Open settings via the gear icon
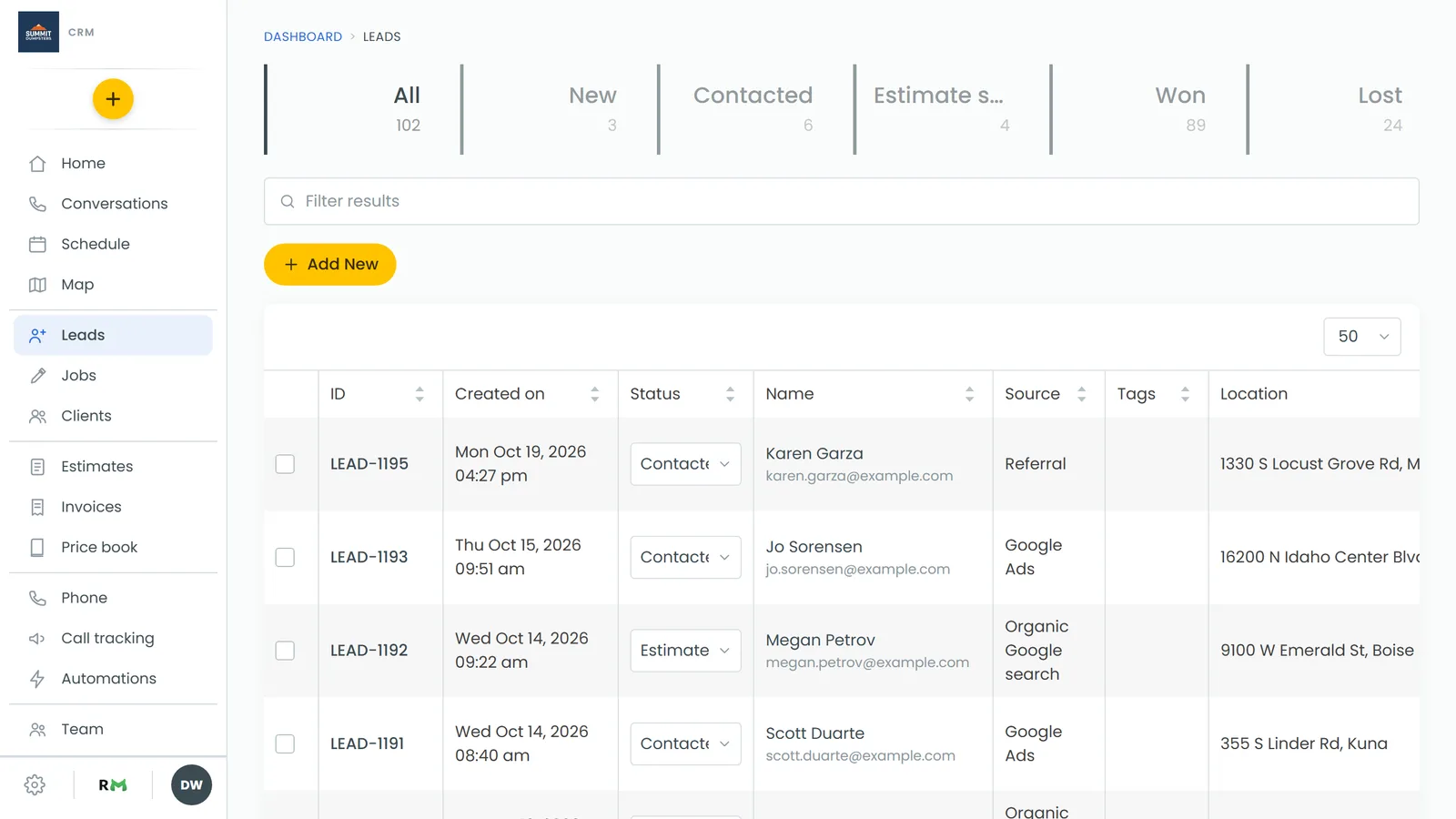This screenshot has height=819, width=1456. click(35, 785)
